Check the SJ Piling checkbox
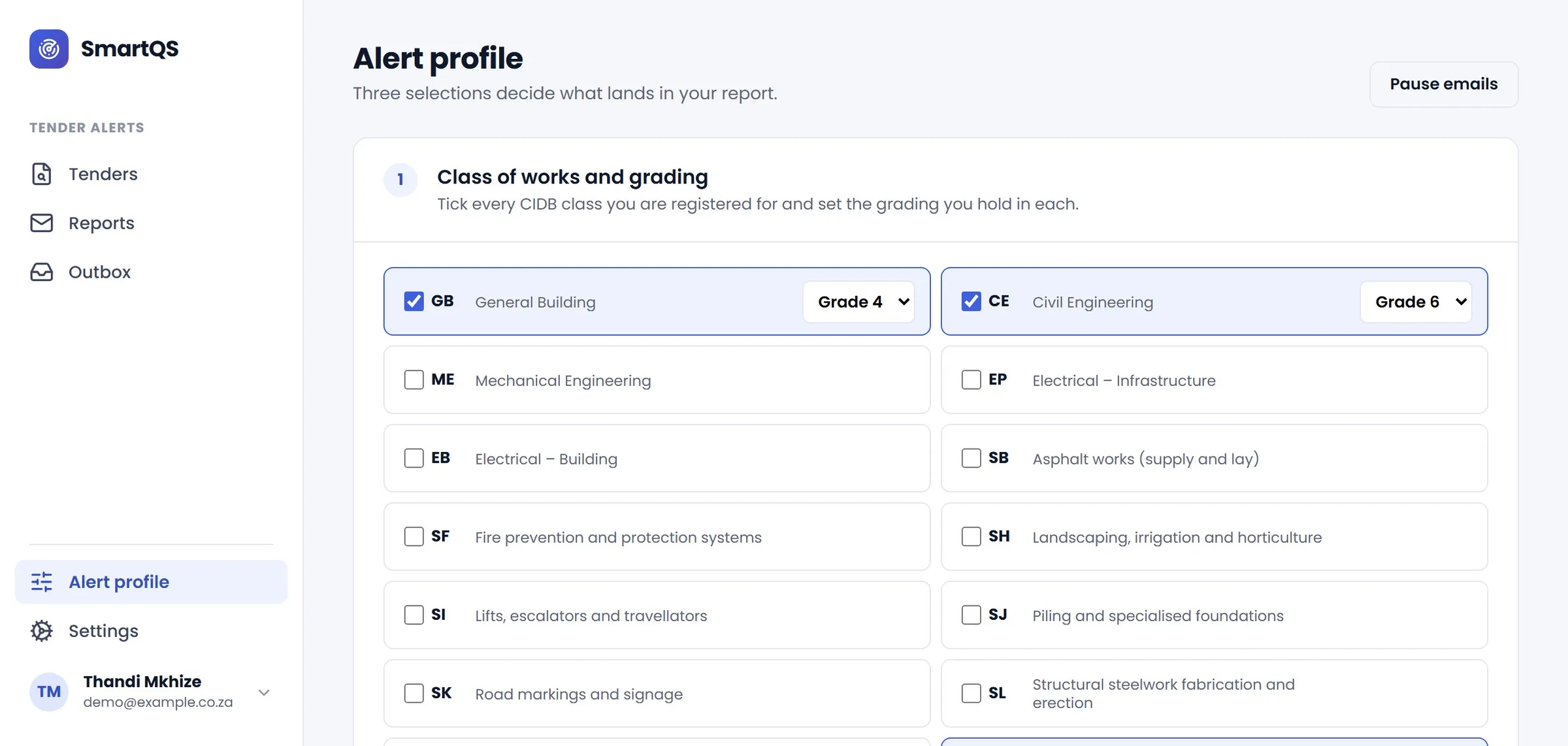Image resolution: width=1568 pixels, height=746 pixels. pos(971,615)
